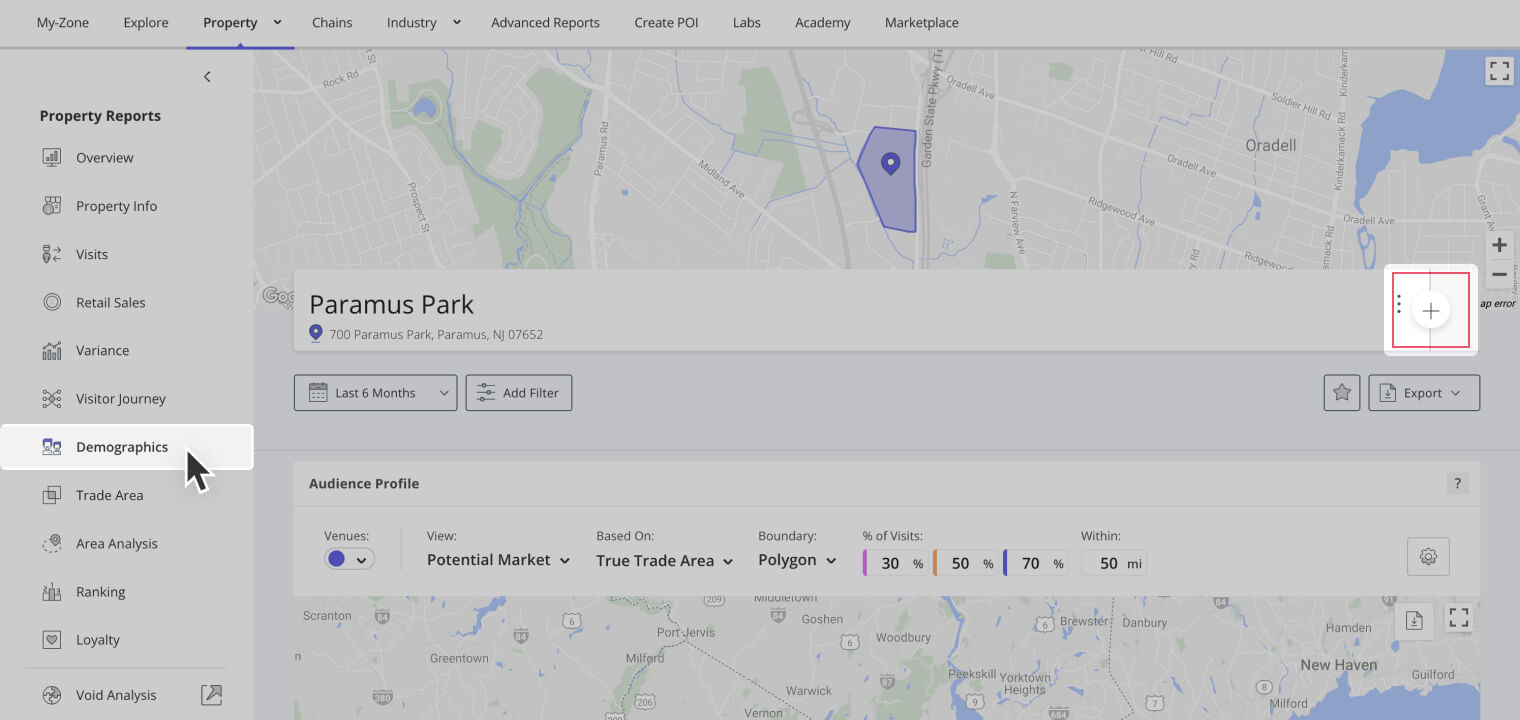The width and height of the screenshot is (1520, 720).
Task: Expand top map to fullscreen
Action: (1499, 70)
